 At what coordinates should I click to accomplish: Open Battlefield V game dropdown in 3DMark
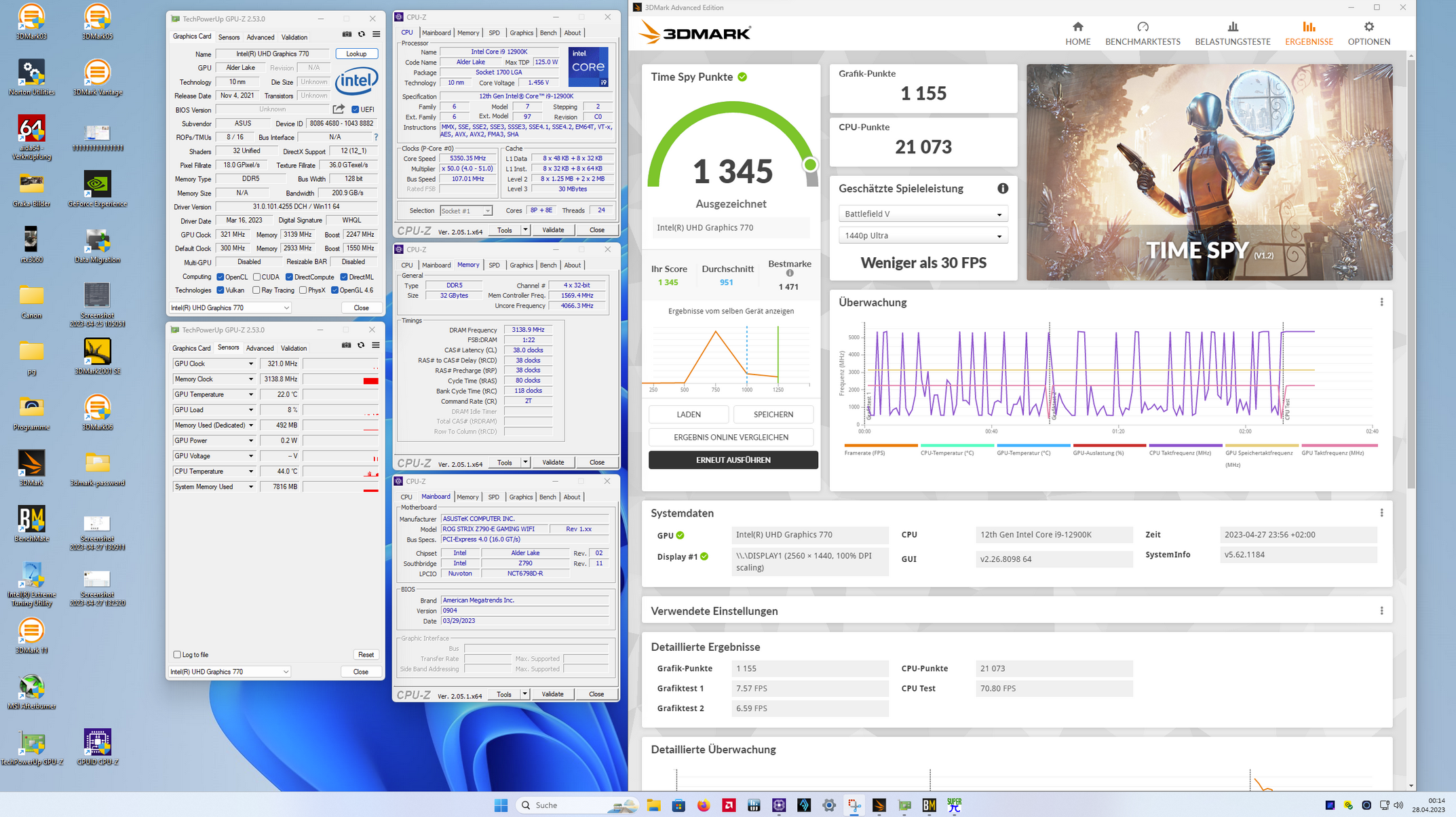point(923,214)
